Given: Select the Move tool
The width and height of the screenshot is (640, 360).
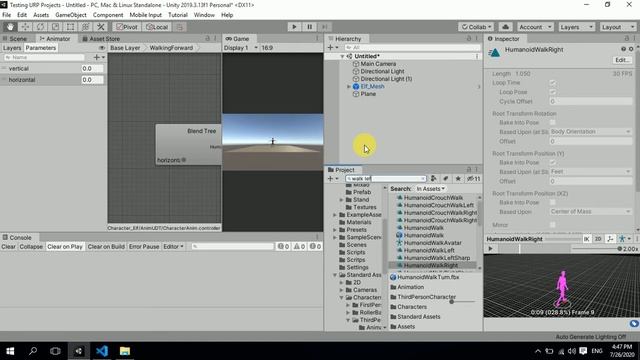Looking at the screenshot, I should click(x=25, y=27).
